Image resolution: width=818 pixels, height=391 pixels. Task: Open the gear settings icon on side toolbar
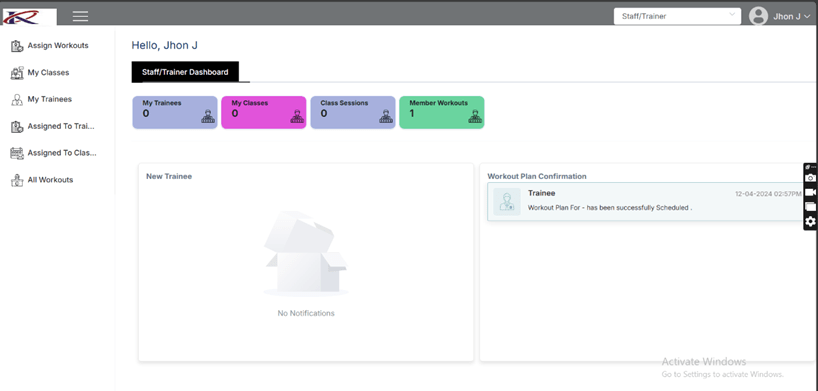[x=810, y=222]
